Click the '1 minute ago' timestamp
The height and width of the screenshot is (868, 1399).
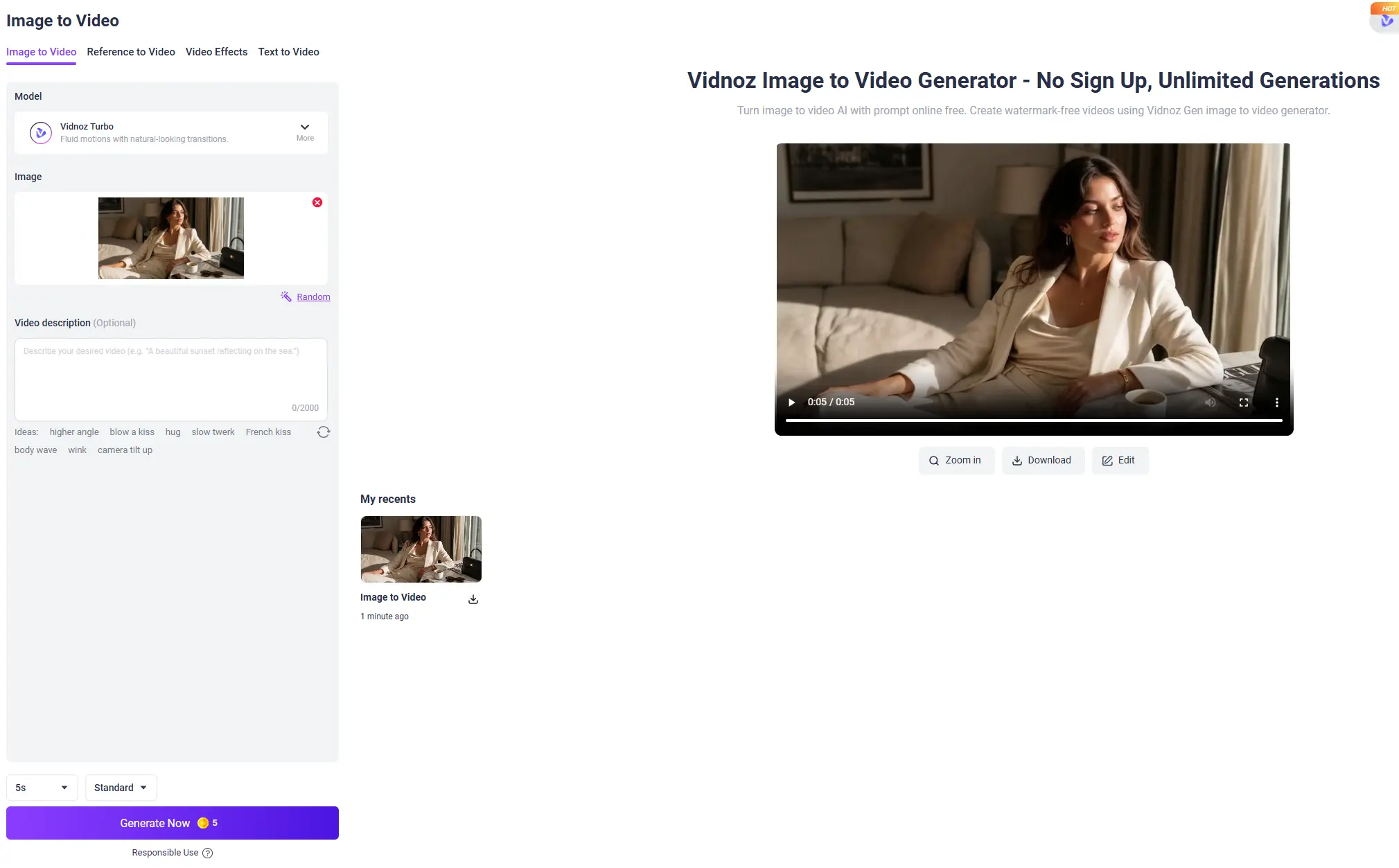click(x=385, y=617)
